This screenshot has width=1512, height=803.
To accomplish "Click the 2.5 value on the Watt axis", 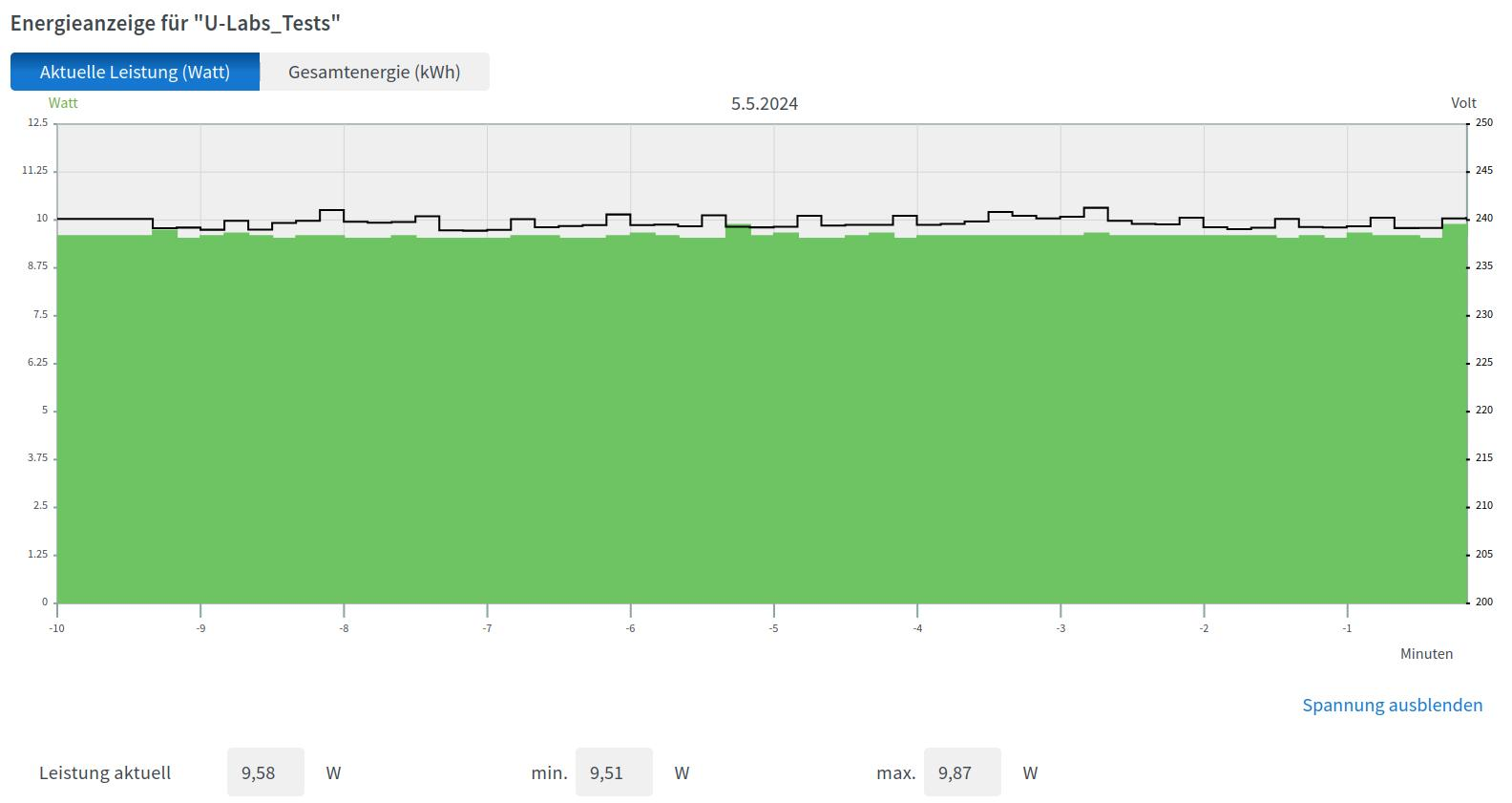I will 40,506.
